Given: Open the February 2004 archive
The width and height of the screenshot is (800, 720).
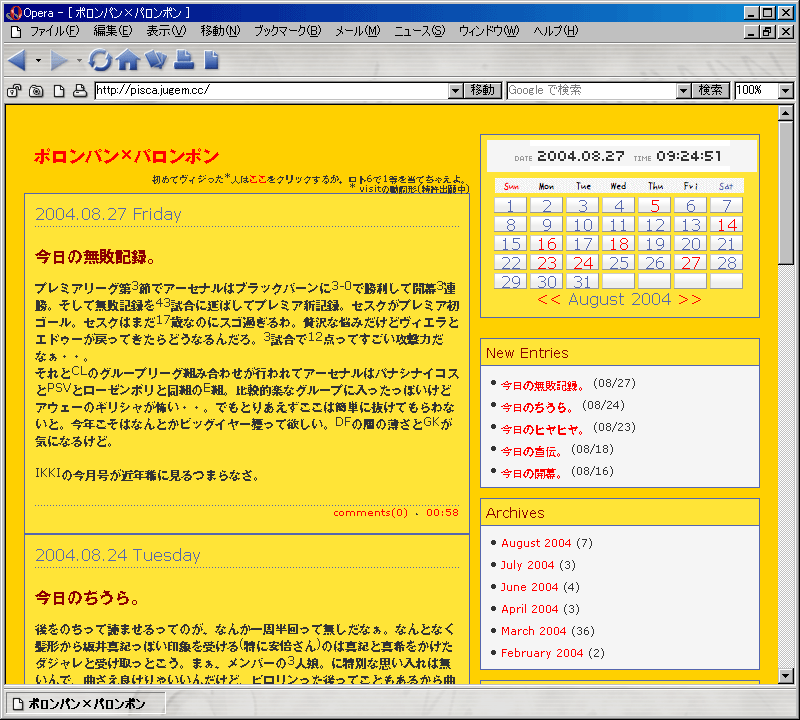Looking at the screenshot, I should 542,653.
